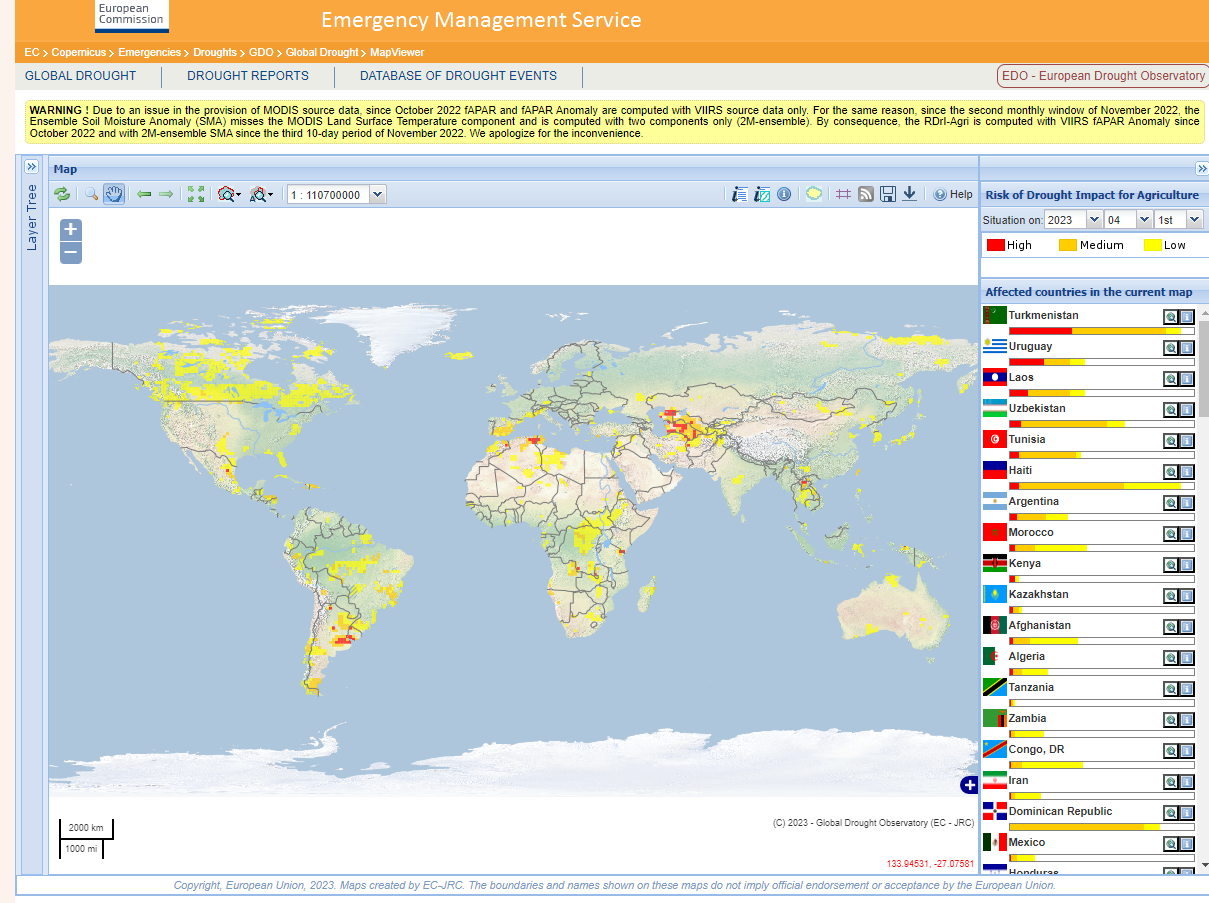Screen dimensions: 1209x903
Task: Click the download arrow icon
Action: [909, 194]
